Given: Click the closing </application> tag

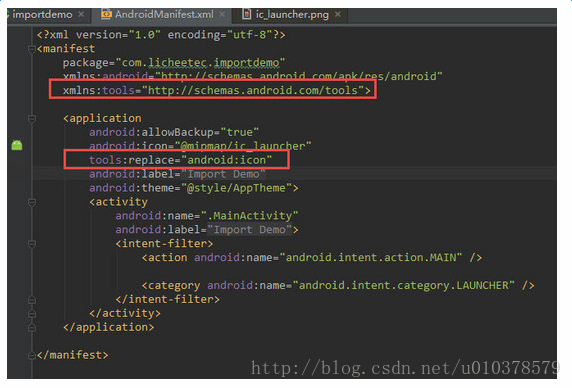Looking at the screenshot, I should [x=108, y=327].
